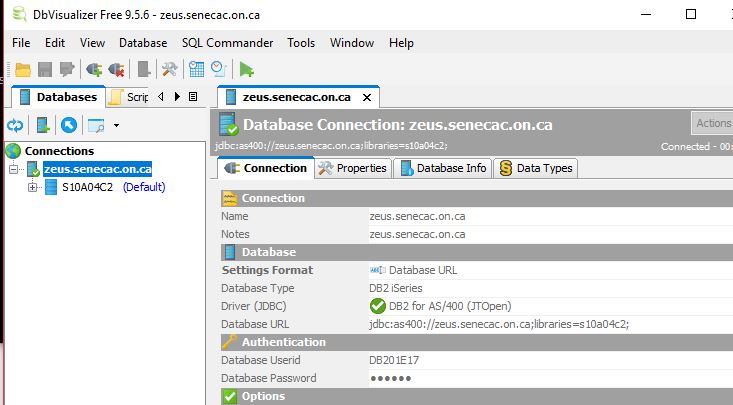The width and height of the screenshot is (733, 405).
Task: Open the Help menu
Action: point(401,43)
